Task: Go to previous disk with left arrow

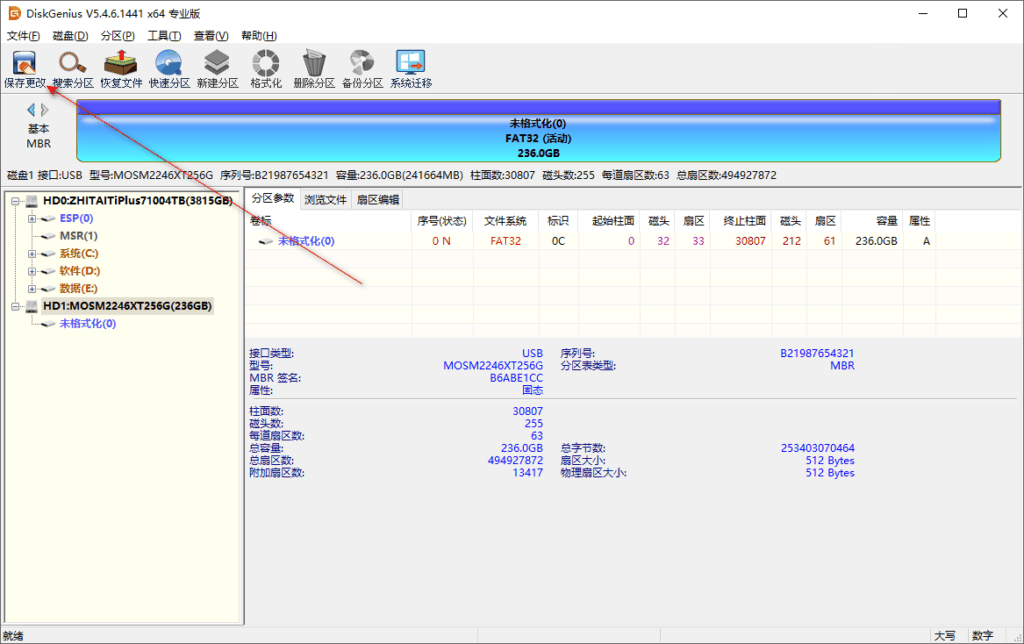Action: click(x=31, y=110)
